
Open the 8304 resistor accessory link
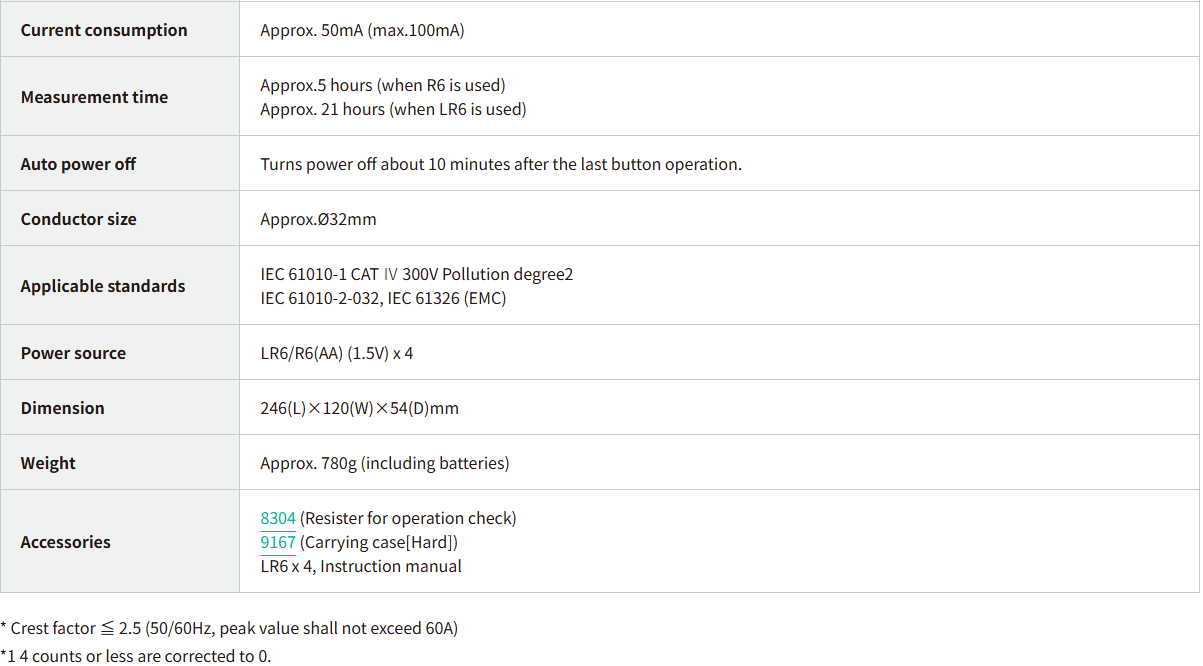(278, 518)
